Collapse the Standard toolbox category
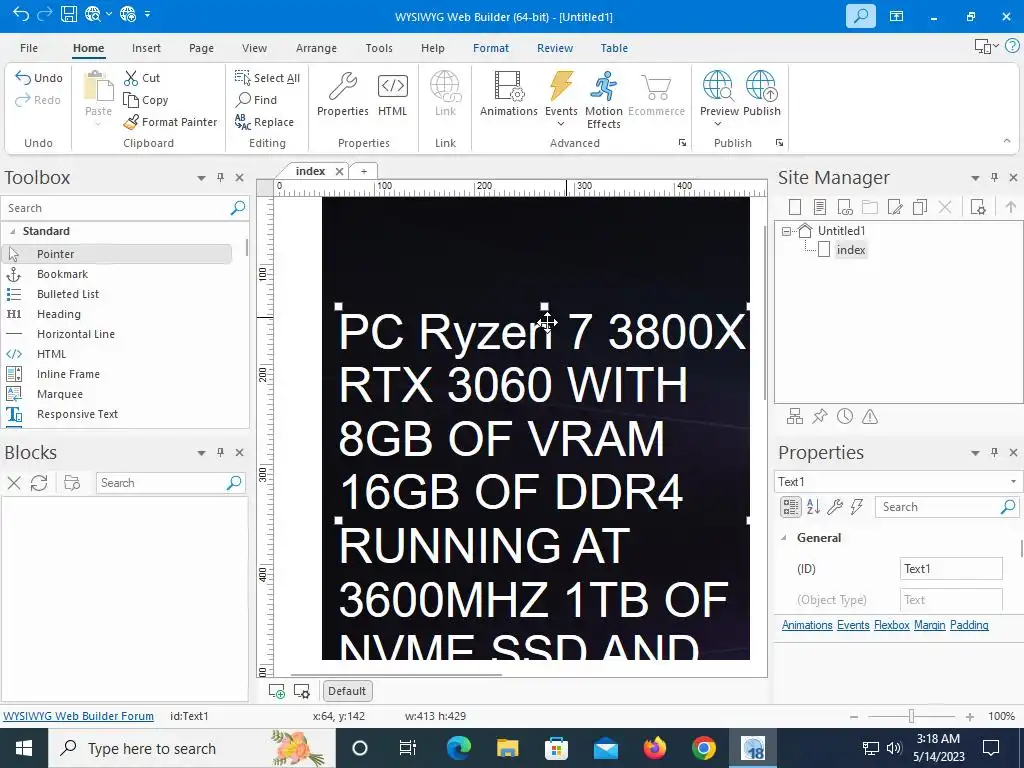1024x768 pixels. (x=12, y=231)
